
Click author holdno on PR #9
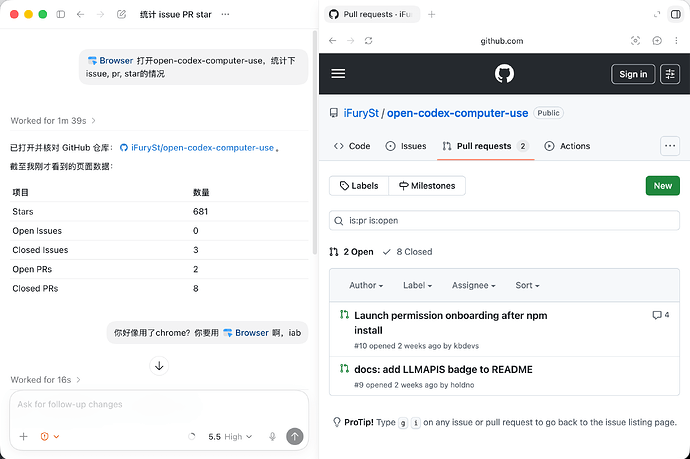462,385
